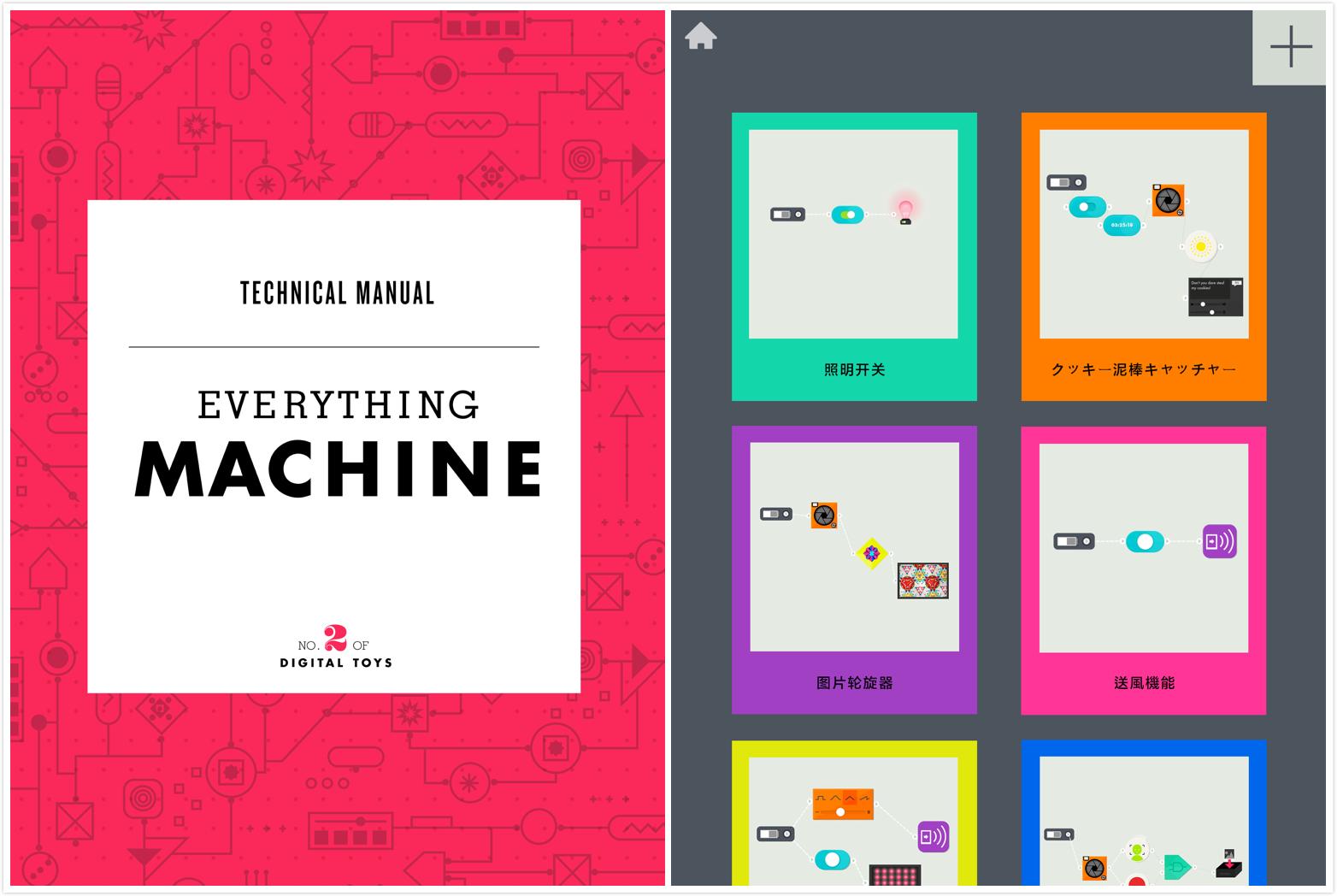Viewport: 1337px width, 896px height.
Task: Click the camera block in 图片轮旋器 card
Action: click(823, 515)
